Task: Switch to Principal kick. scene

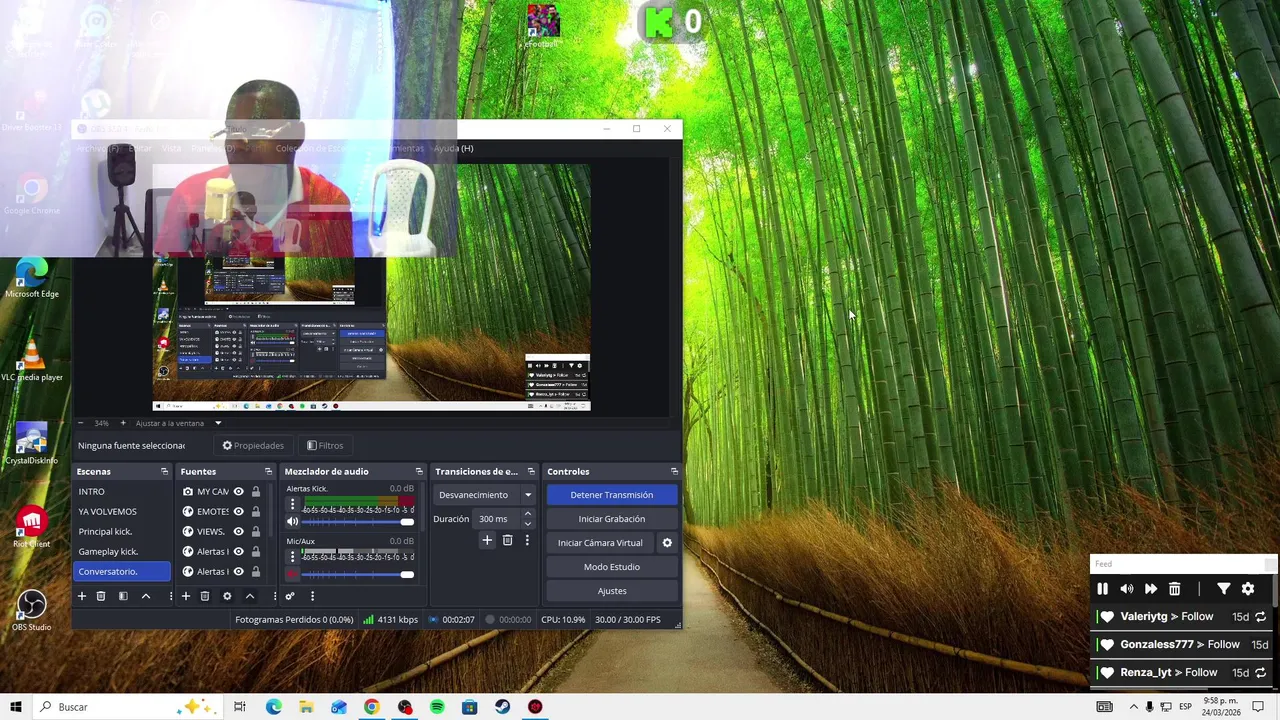Action: [x=123, y=532]
